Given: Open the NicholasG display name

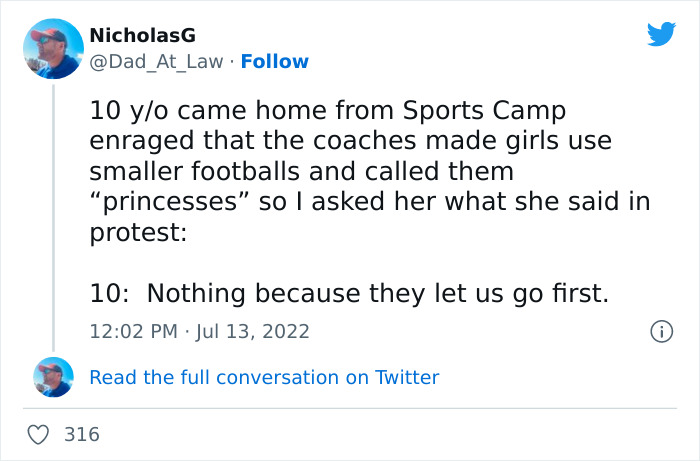Looking at the screenshot, I should pyautogui.click(x=142, y=36).
